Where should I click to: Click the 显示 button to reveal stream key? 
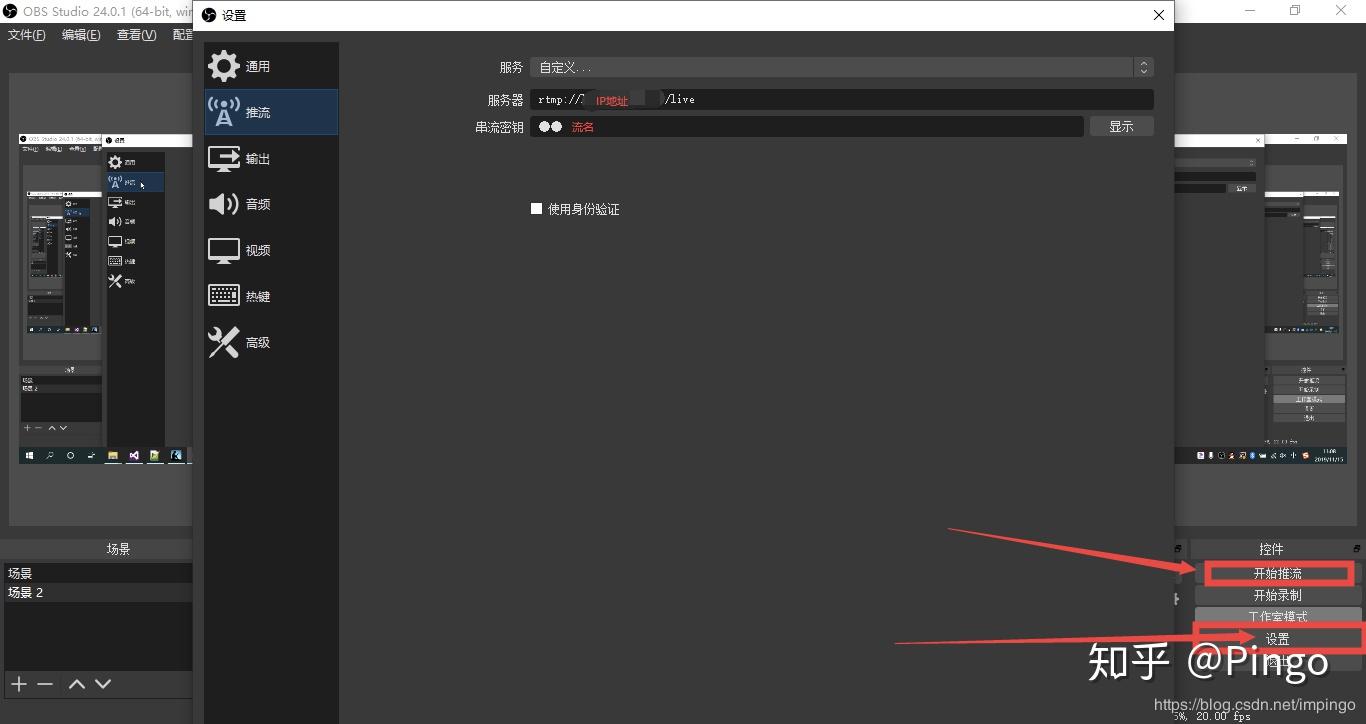[1121, 126]
